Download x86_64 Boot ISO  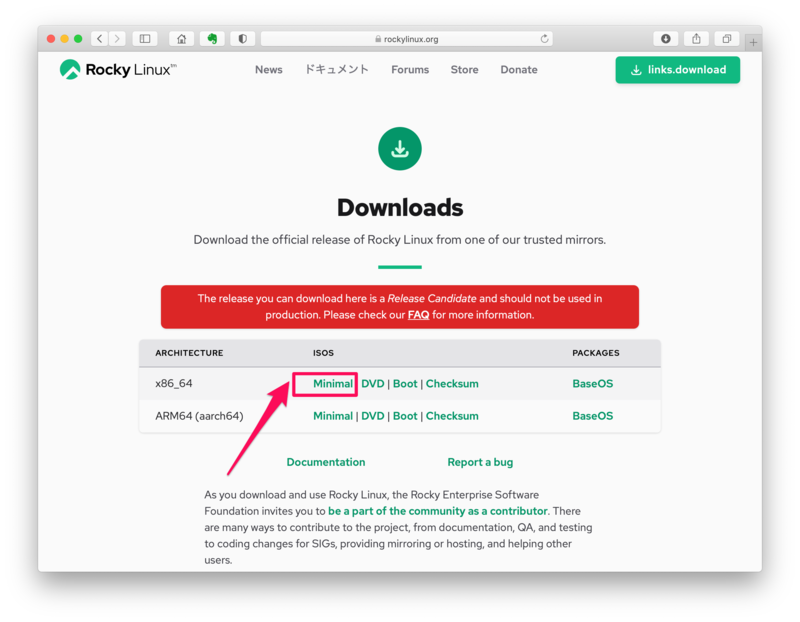coord(405,384)
